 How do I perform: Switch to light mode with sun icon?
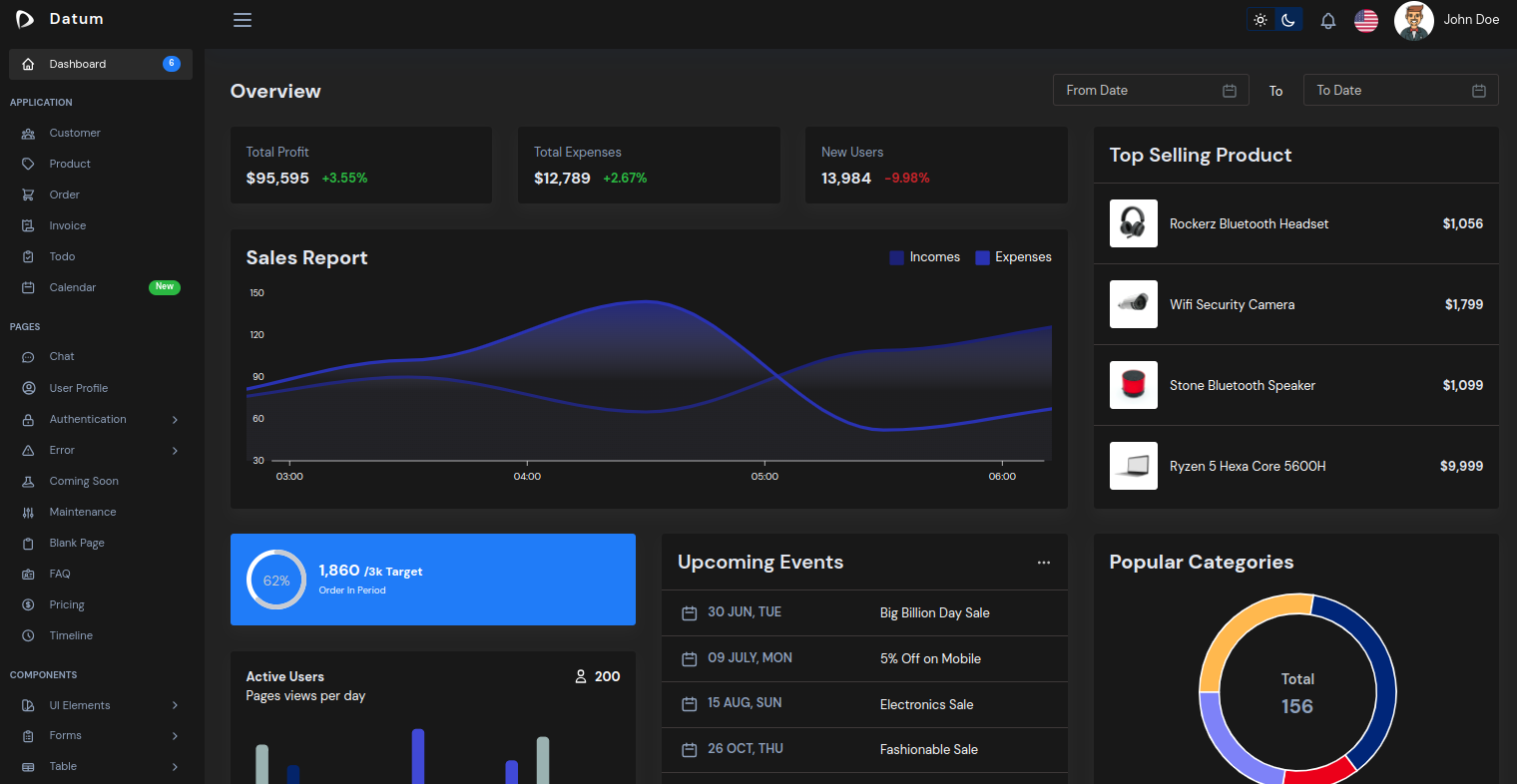[x=1261, y=20]
